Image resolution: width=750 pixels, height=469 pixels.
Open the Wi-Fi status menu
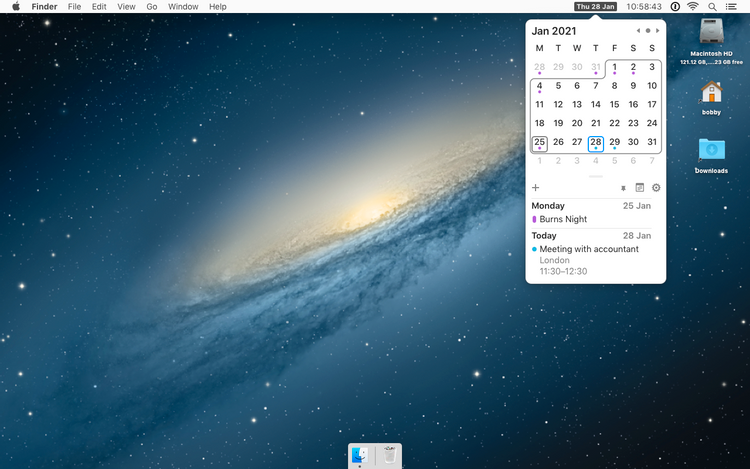(692, 7)
